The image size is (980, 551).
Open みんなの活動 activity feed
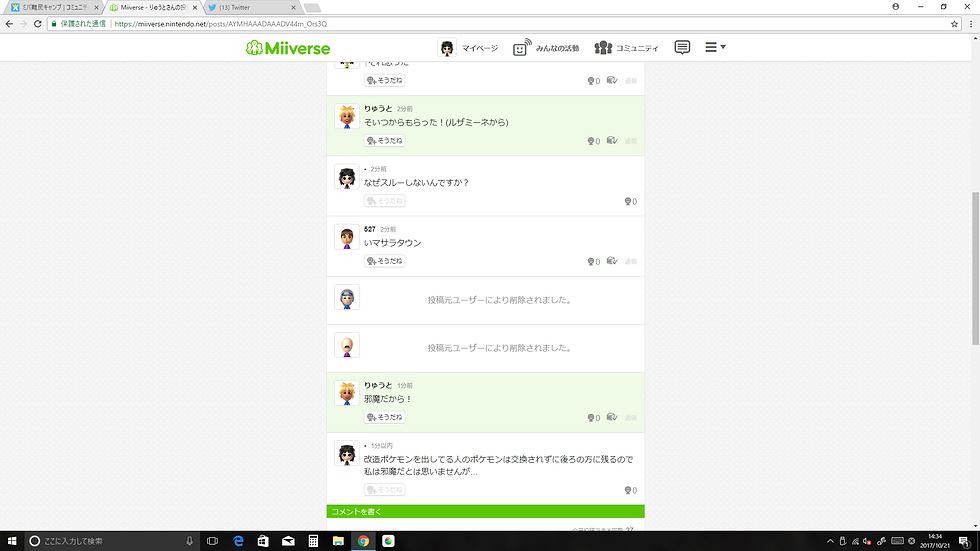click(546, 48)
